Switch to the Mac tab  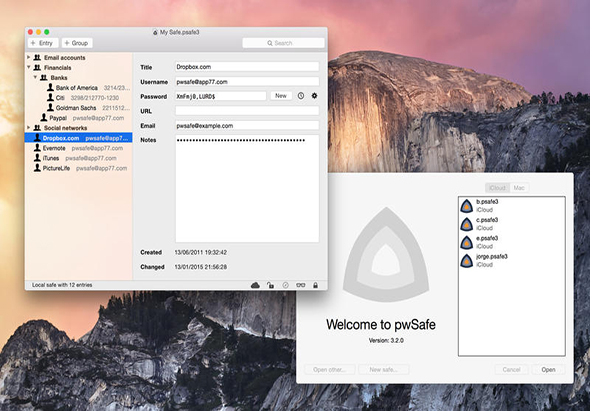click(519, 187)
